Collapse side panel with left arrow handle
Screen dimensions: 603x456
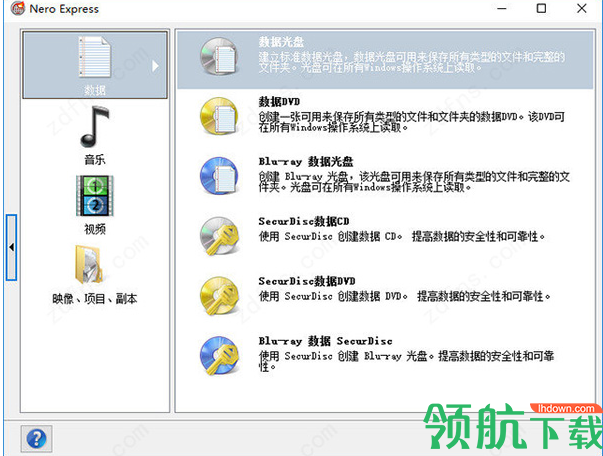click(12, 247)
